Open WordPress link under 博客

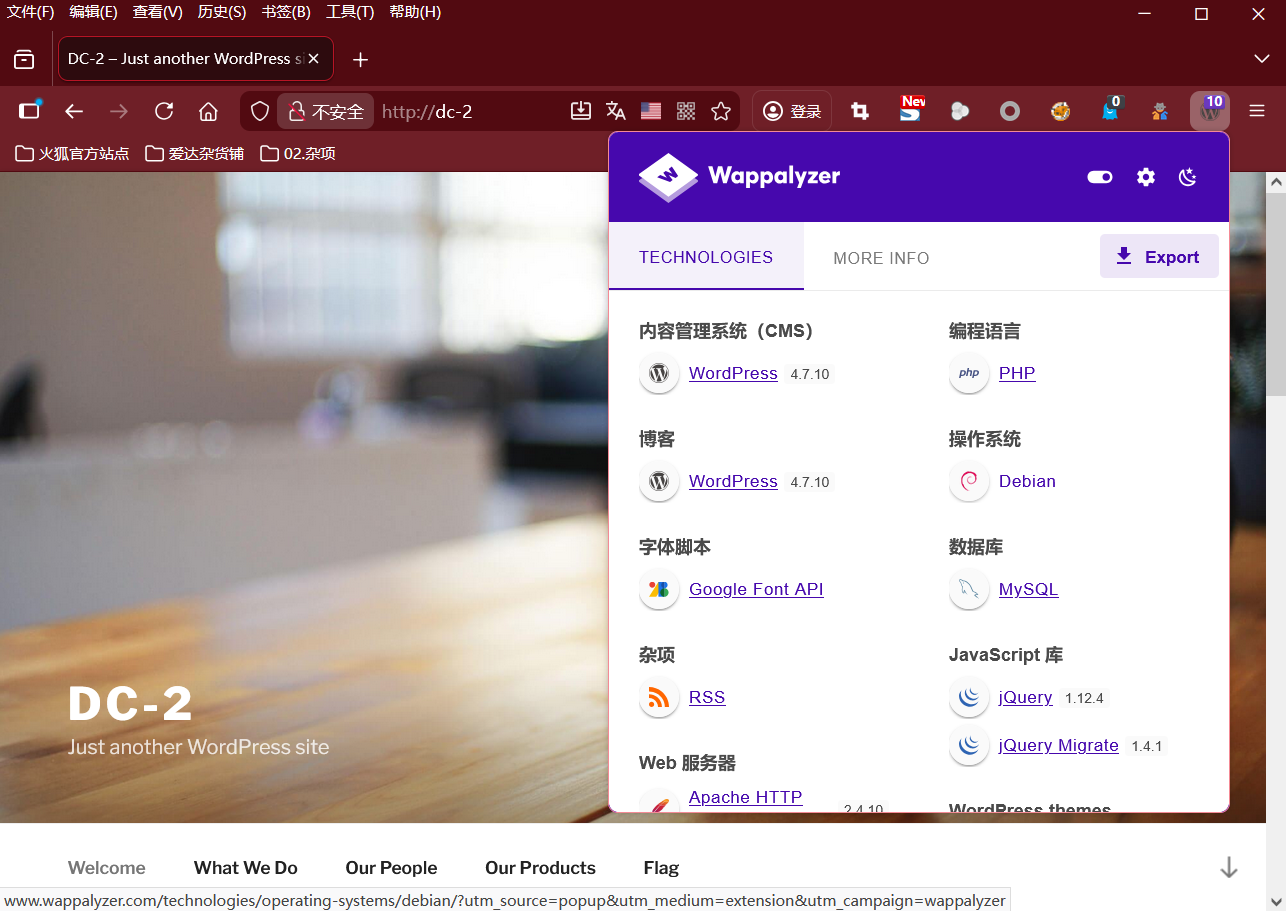pyautogui.click(x=733, y=481)
